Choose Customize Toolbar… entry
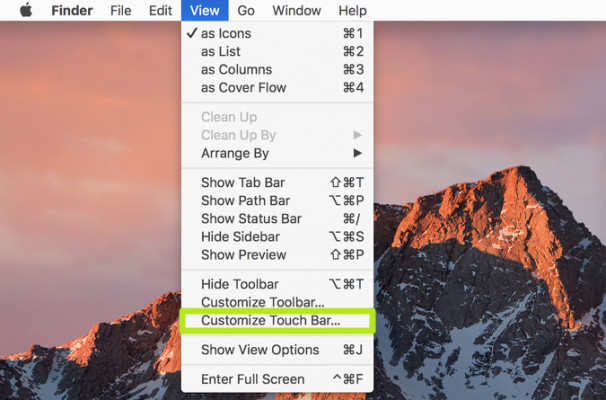606x400 pixels. click(262, 302)
